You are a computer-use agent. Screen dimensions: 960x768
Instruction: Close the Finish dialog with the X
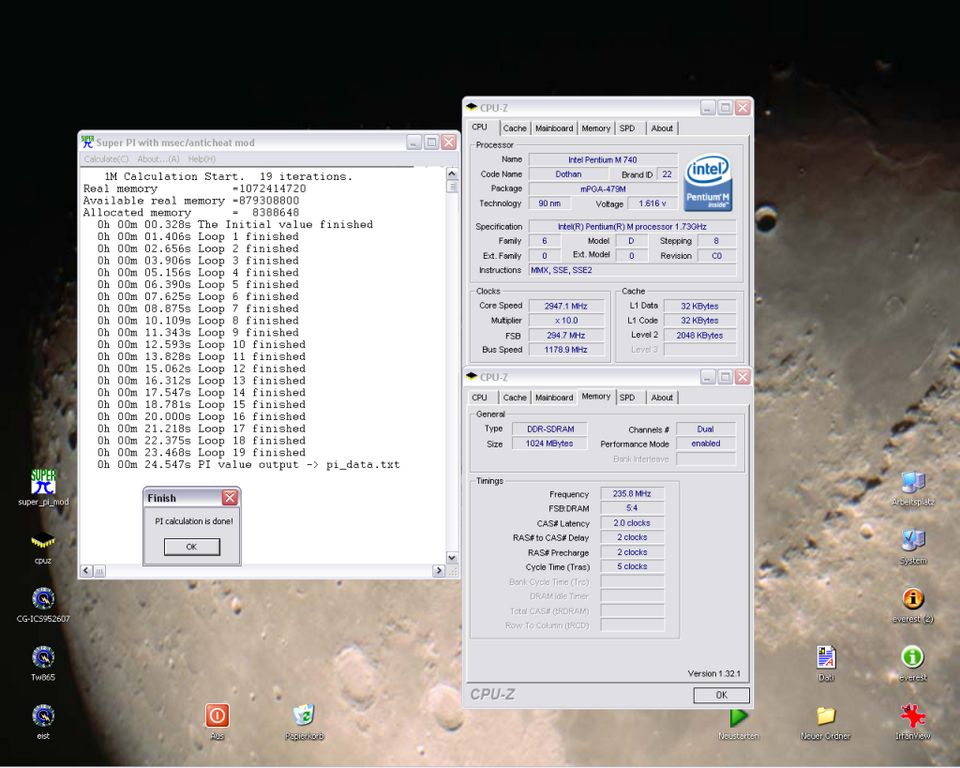click(230, 498)
